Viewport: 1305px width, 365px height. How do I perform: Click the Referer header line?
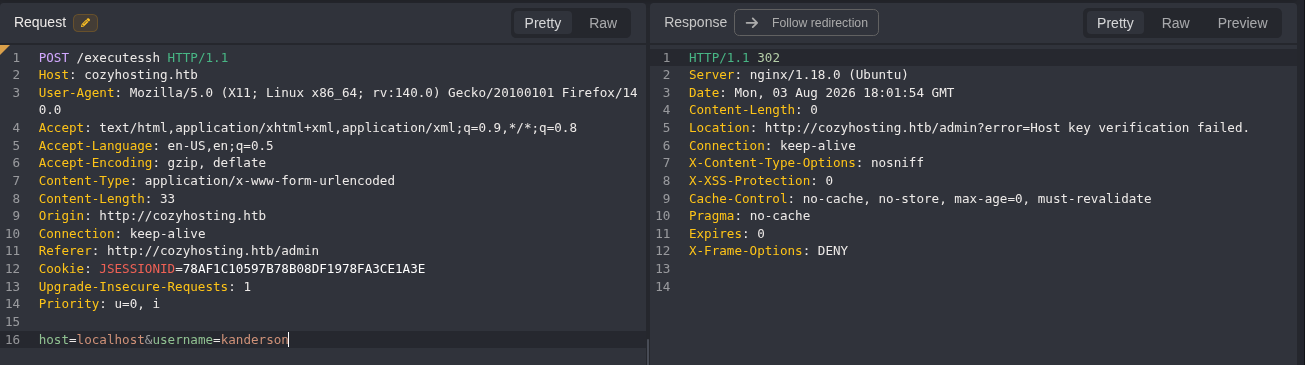point(179,251)
